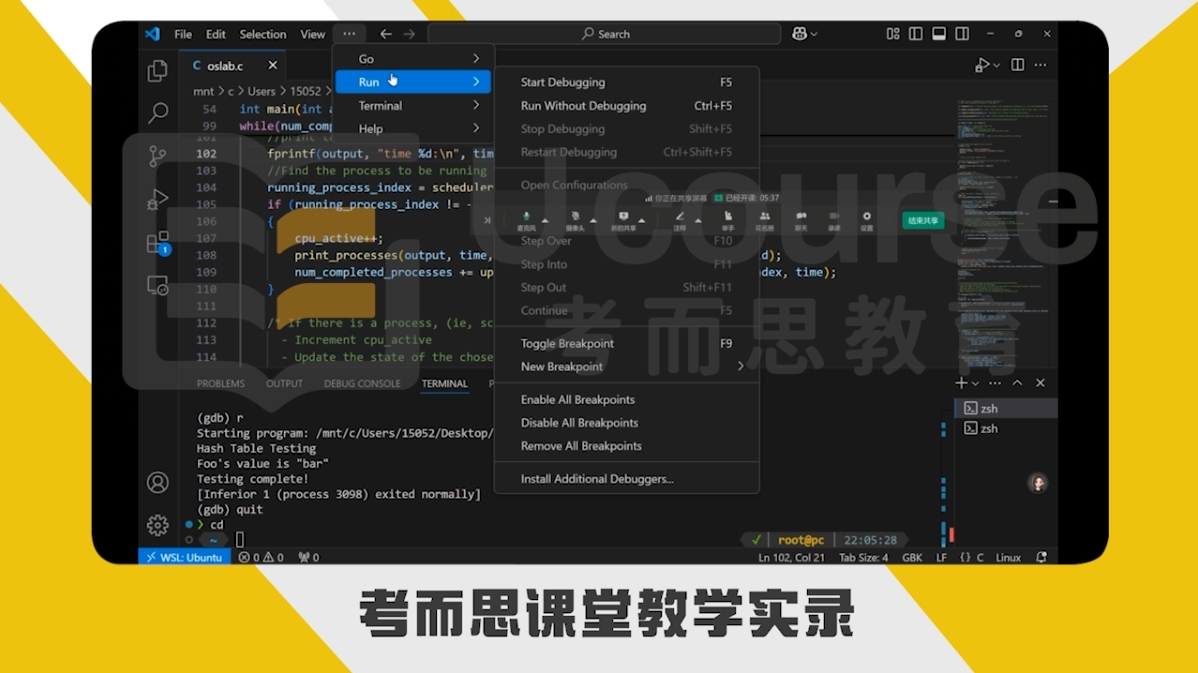The image size is (1198, 673).
Task: Open the Explorer view in activity bar
Action: click(157, 70)
